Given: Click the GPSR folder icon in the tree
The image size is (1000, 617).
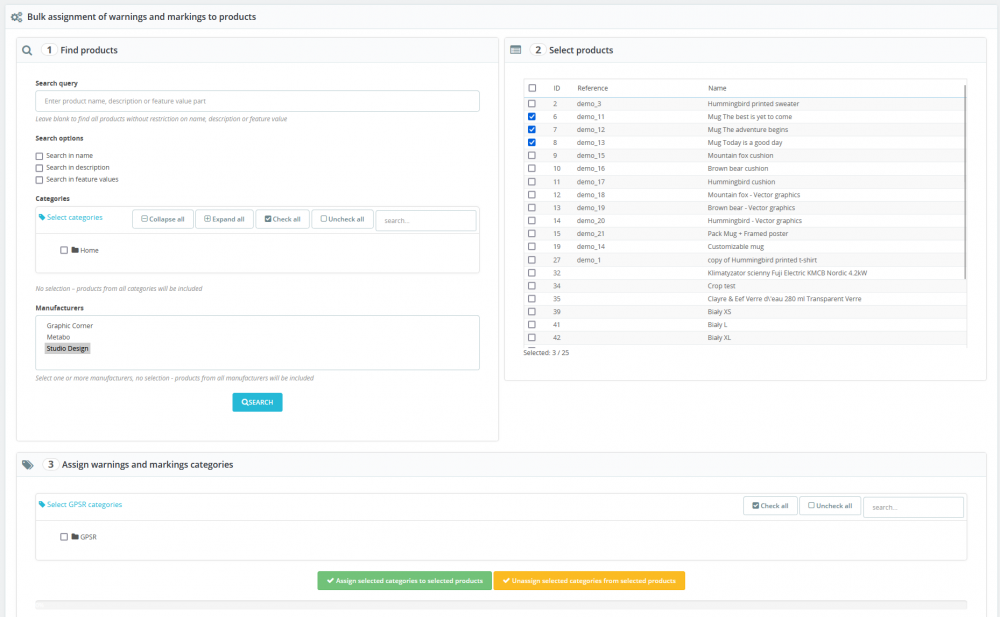Looking at the screenshot, I should [75, 537].
